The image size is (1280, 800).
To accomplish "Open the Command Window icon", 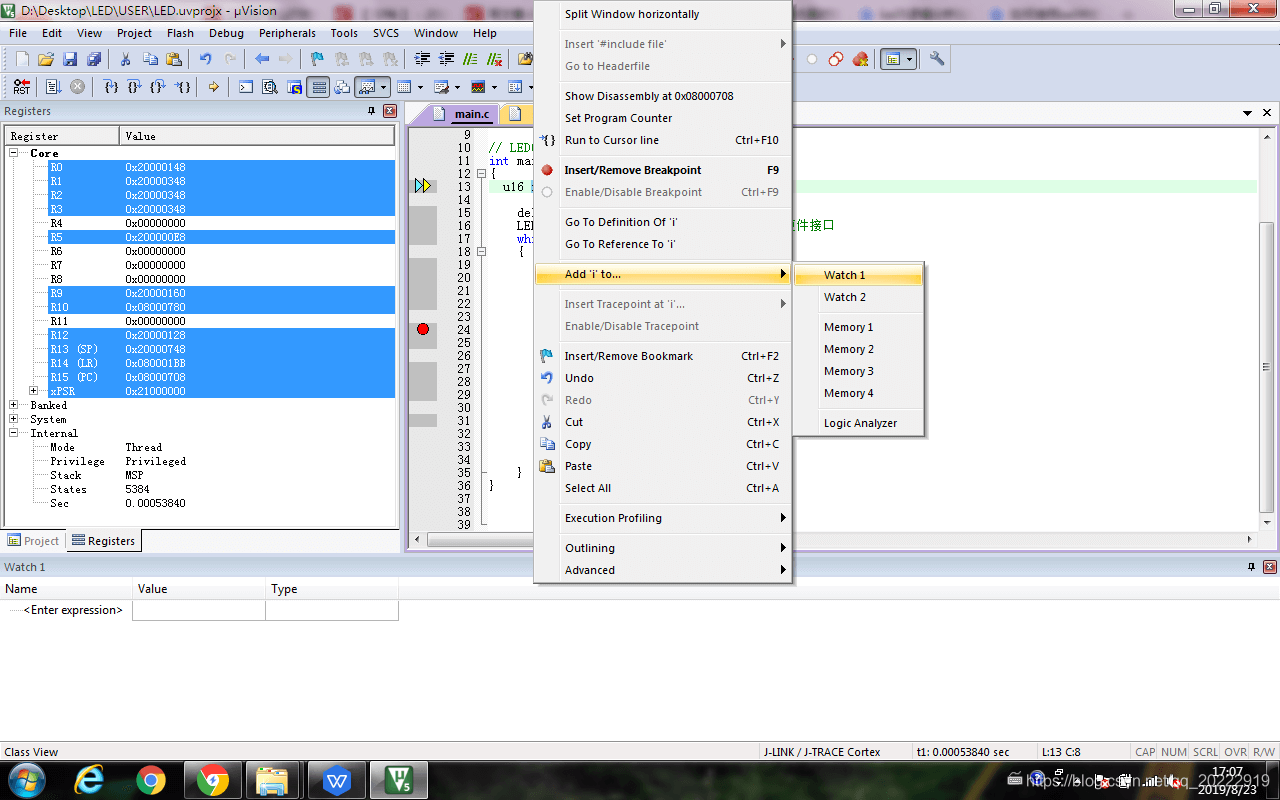I will (x=246, y=87).
